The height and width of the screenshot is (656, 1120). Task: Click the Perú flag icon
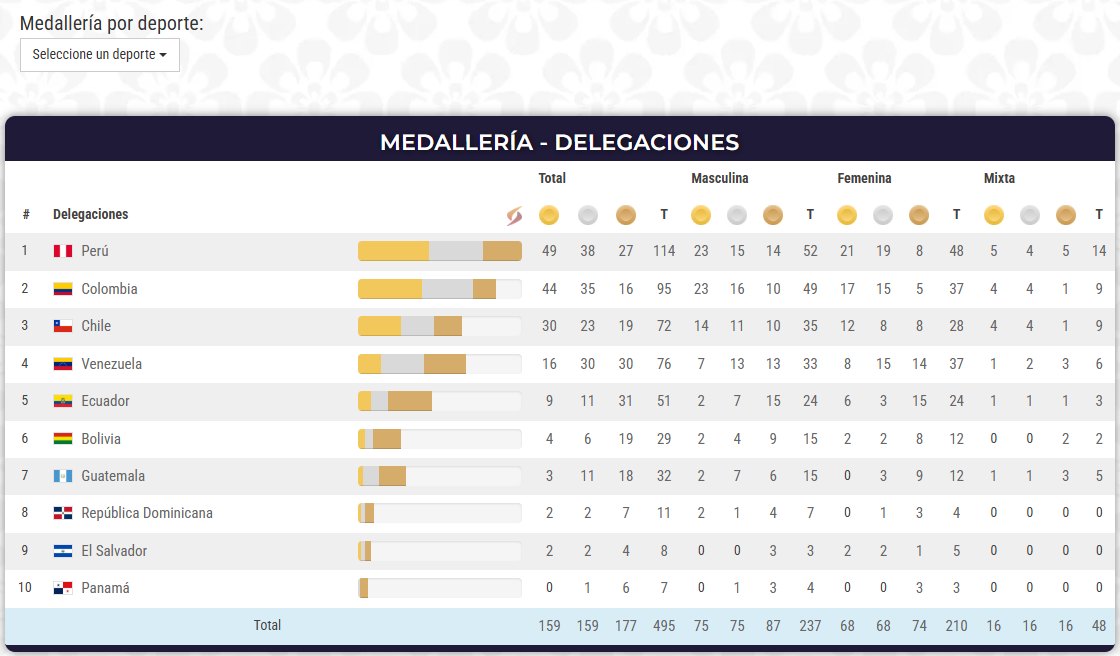tap(63, 251)
